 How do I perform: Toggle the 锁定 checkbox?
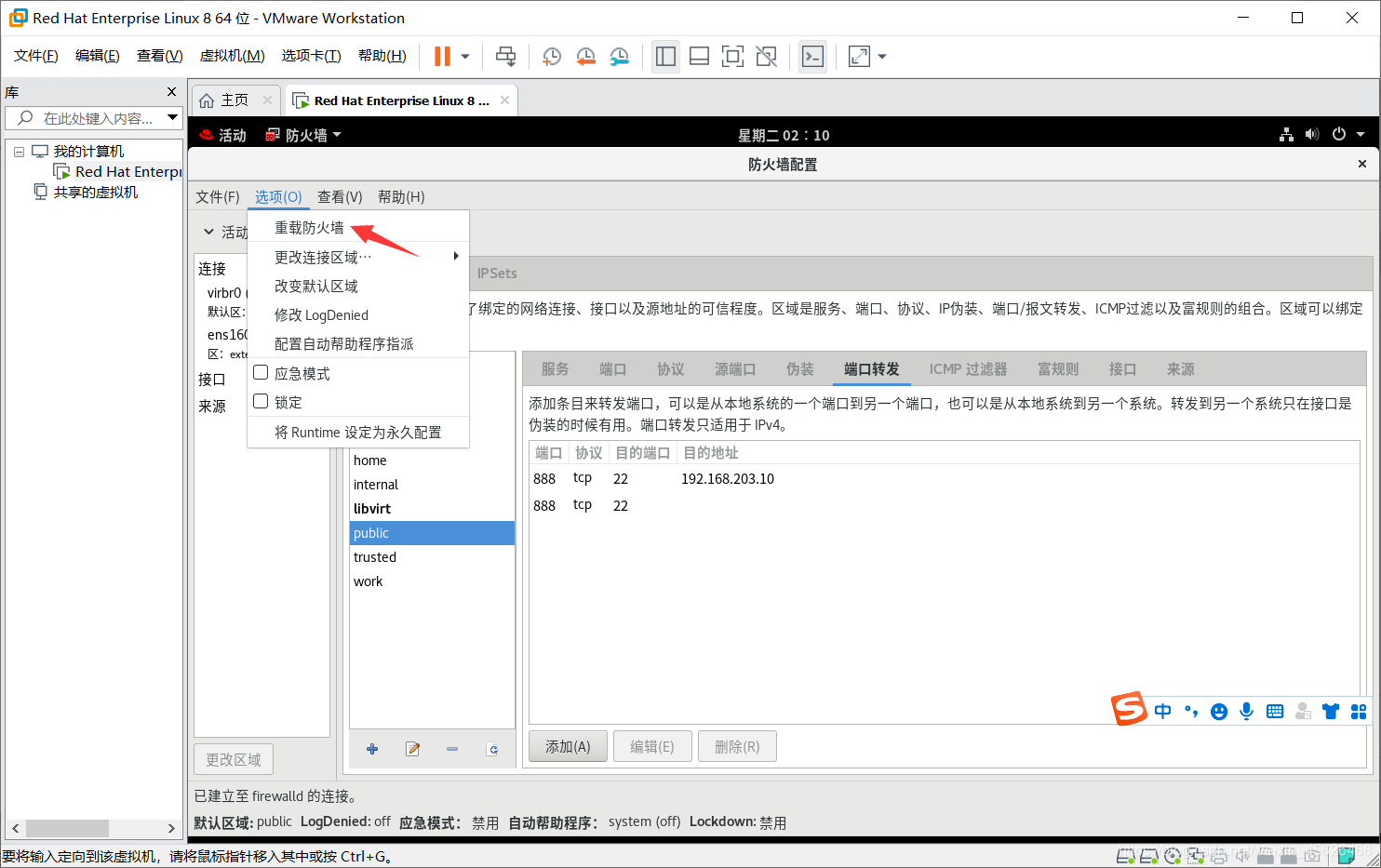[x=261, y=401]
